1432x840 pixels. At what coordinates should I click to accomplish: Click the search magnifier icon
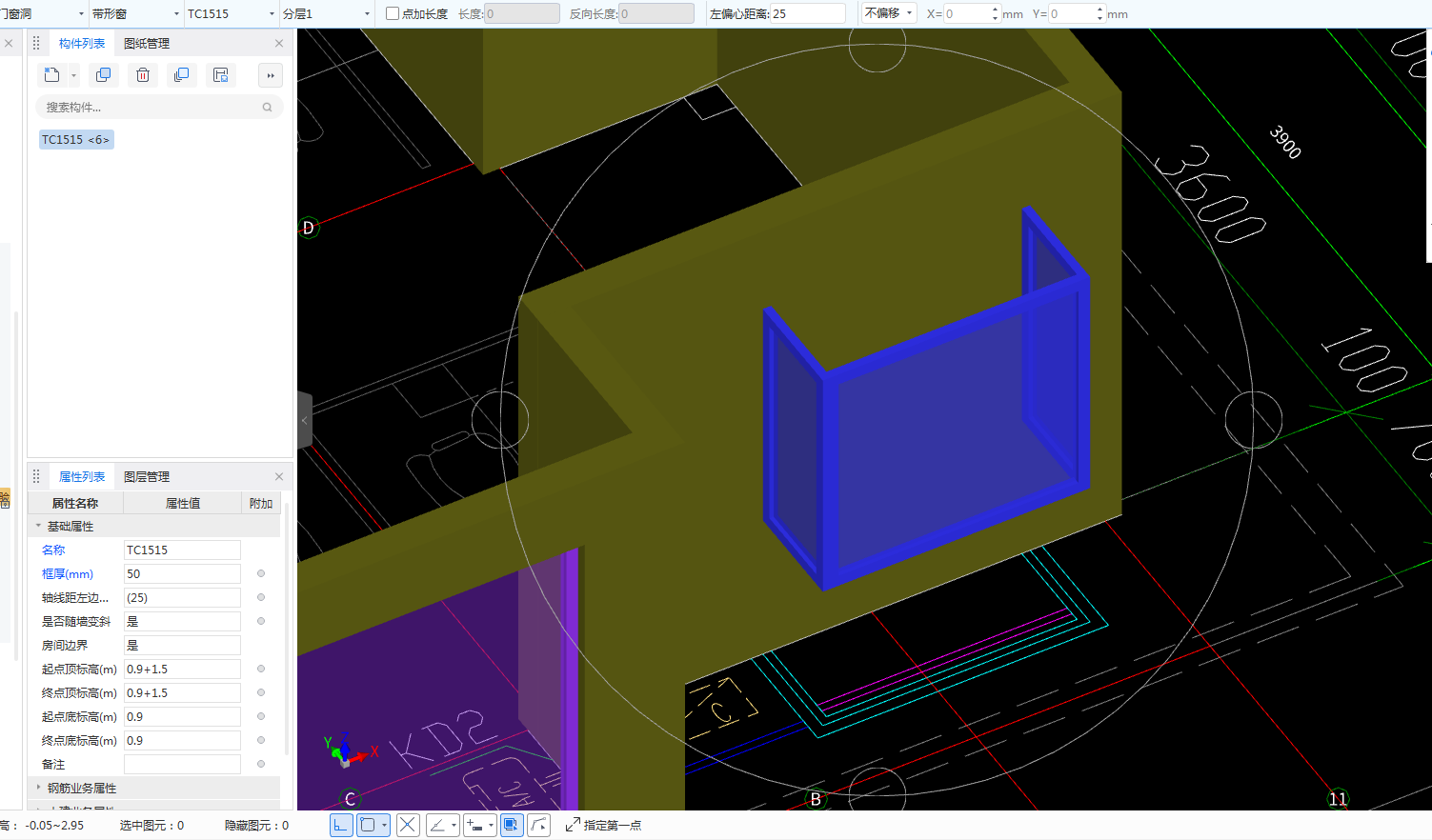tap(268, 108)
